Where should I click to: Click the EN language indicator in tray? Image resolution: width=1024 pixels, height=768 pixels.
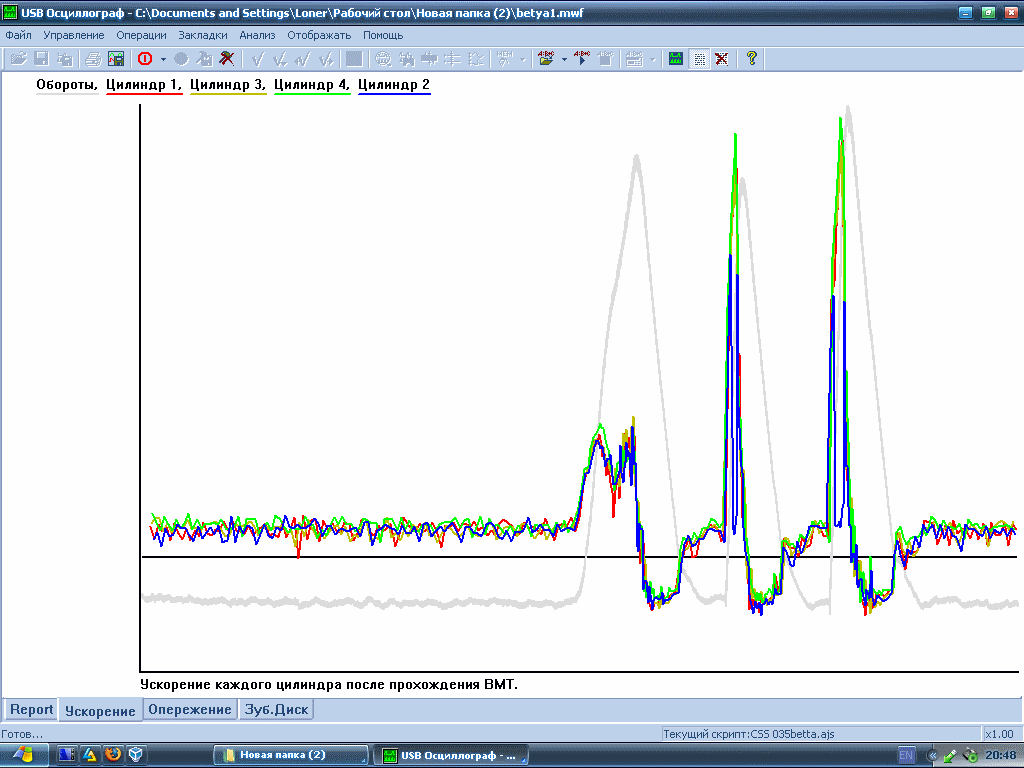click(906, 756)
